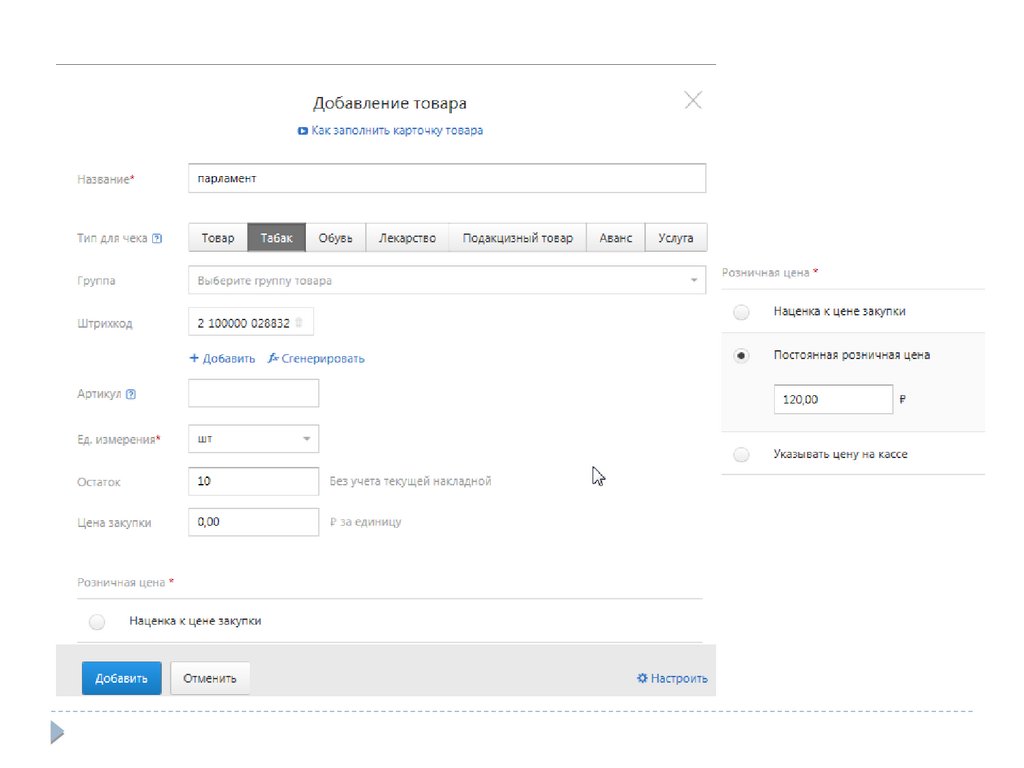The image size is (1024, 768).
Task: Select the Лекарство receipt type tab
Action: click(x=407, y=238)
